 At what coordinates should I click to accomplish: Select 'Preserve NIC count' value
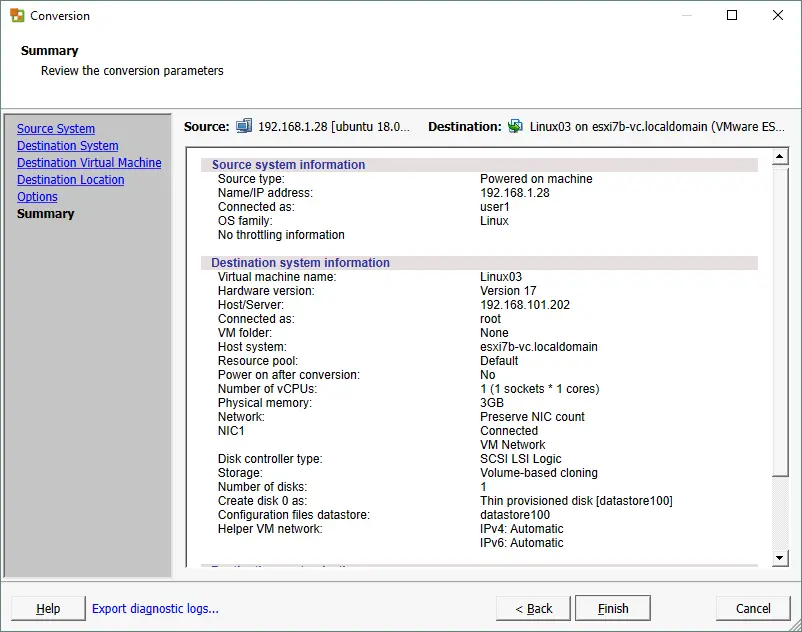pyautogui.click(x=532, y=417)
